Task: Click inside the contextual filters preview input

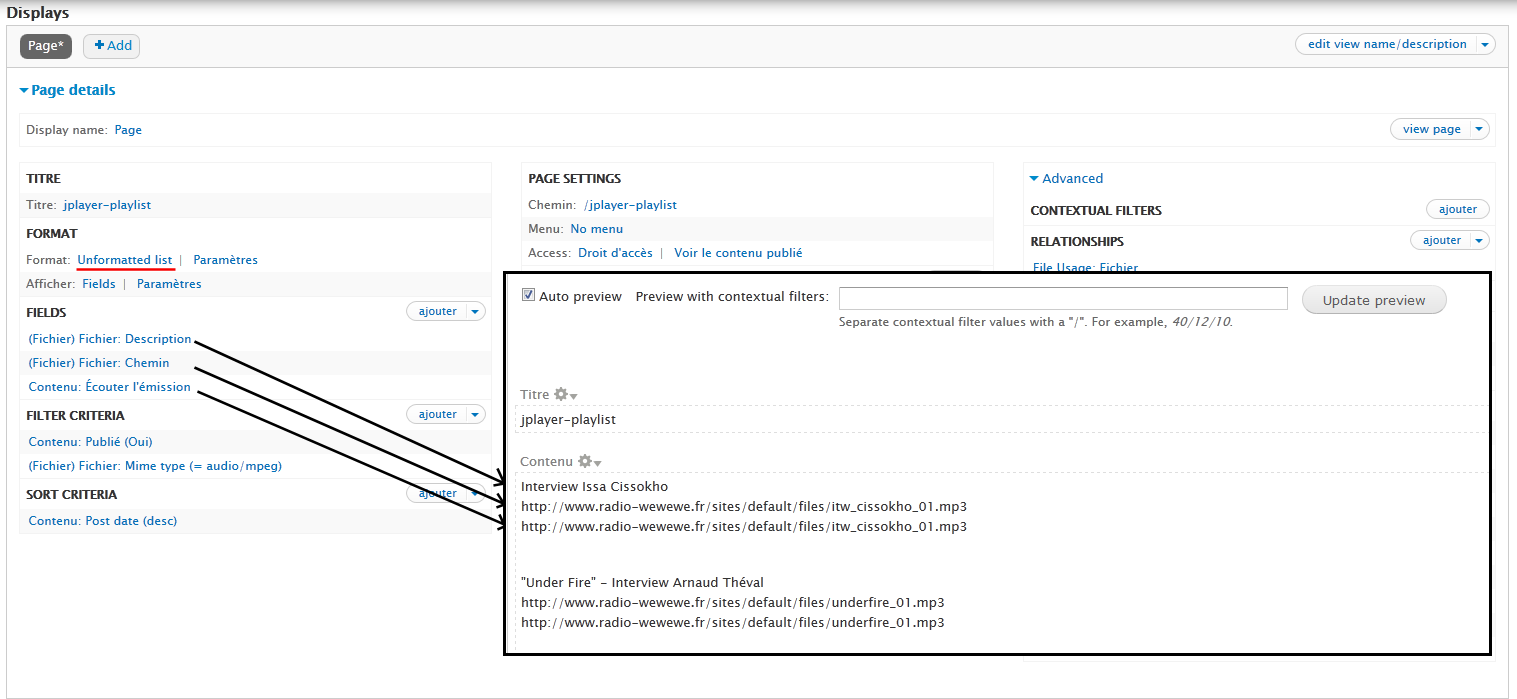Action: point(1062,298)
